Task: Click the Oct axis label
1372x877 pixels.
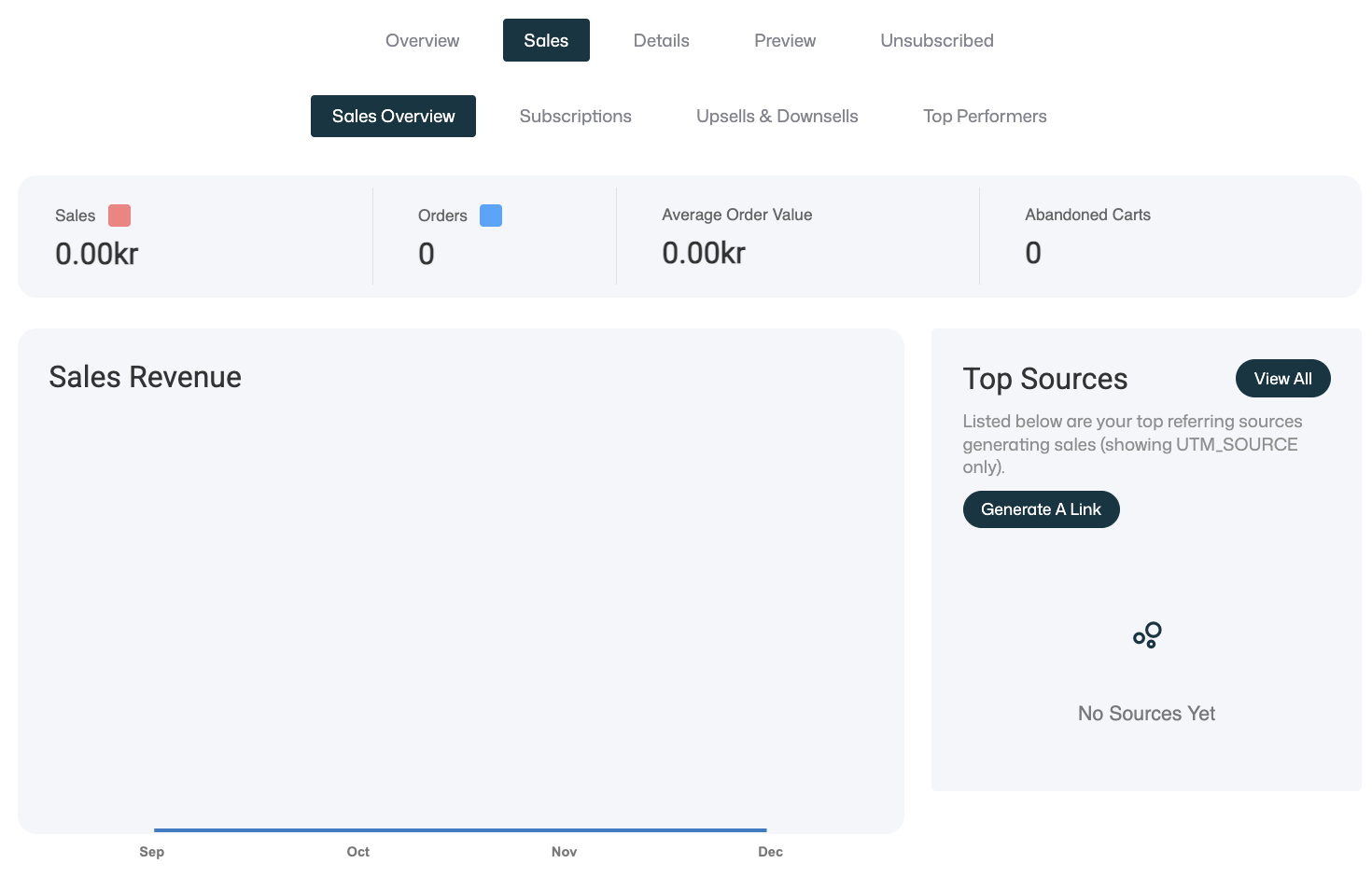Action: click(358, 852)
